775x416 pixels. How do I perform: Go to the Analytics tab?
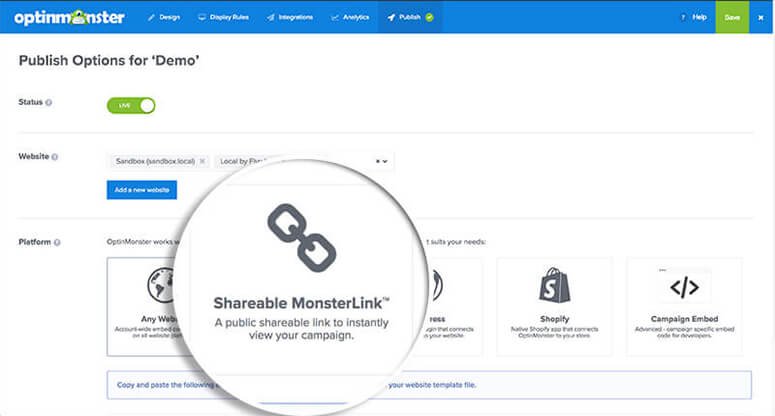[x=350, y=17]
